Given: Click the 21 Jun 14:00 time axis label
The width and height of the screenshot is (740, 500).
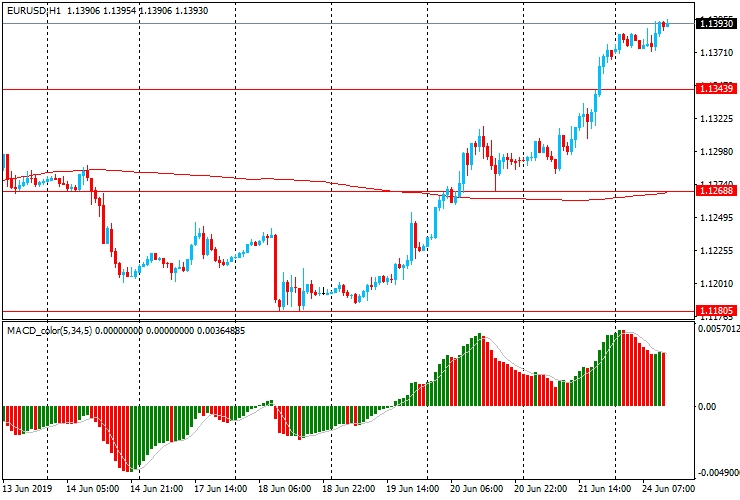Looking at the screenshot, I should (x=605, y=488).
